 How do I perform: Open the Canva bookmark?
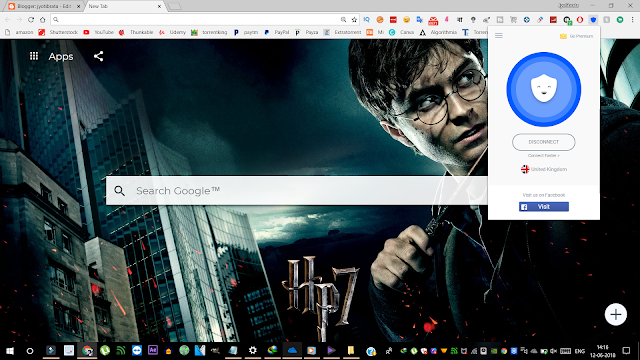(x=402, y=32)
